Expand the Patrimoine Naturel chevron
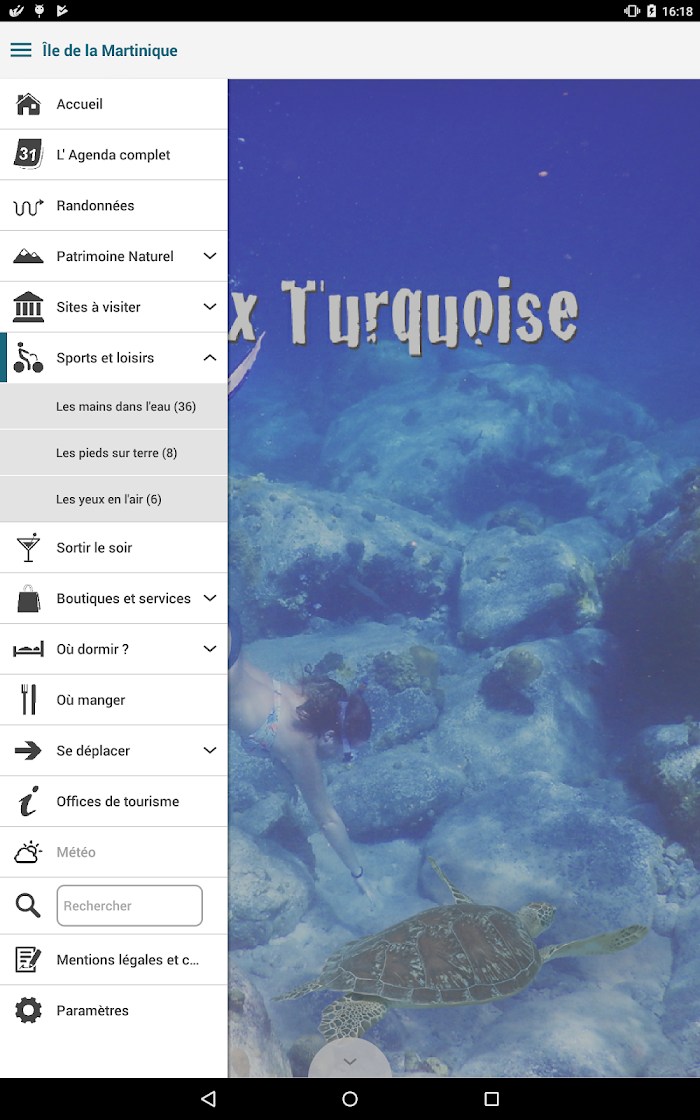The width and height of the screenshot is (700, 1120). coord(209,256)
